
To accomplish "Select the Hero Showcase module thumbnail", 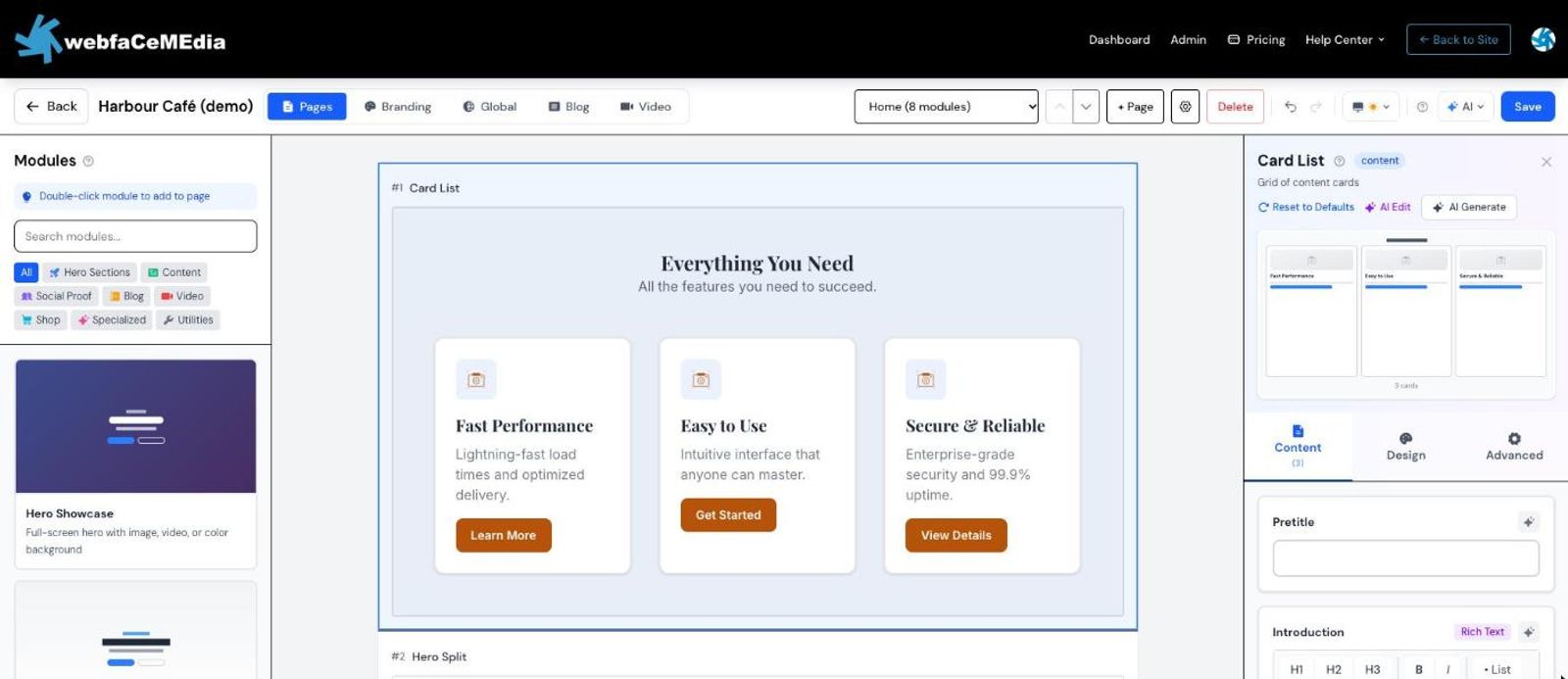I will (136, 426).
